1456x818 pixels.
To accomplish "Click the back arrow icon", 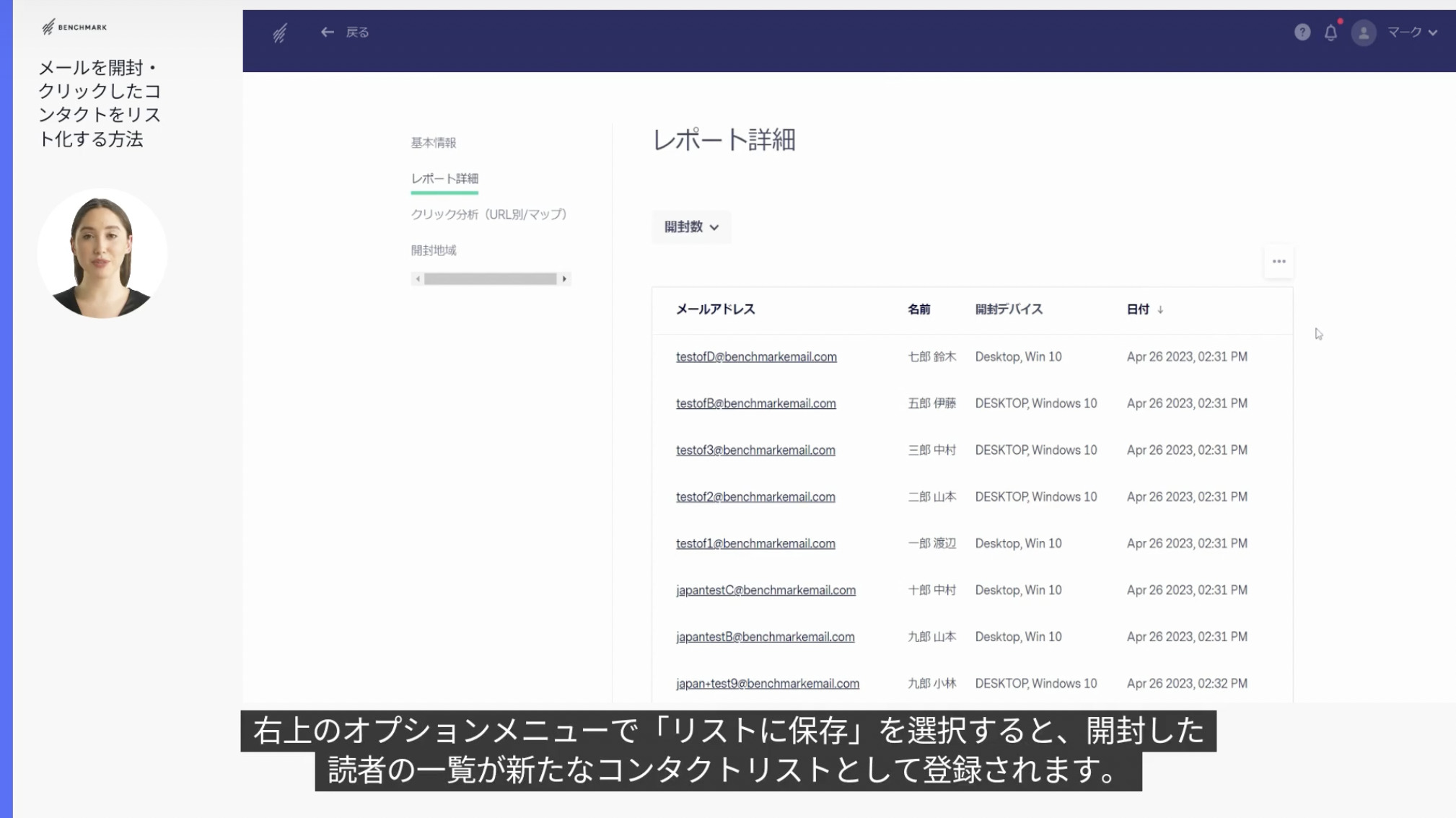I will [327, 32].
